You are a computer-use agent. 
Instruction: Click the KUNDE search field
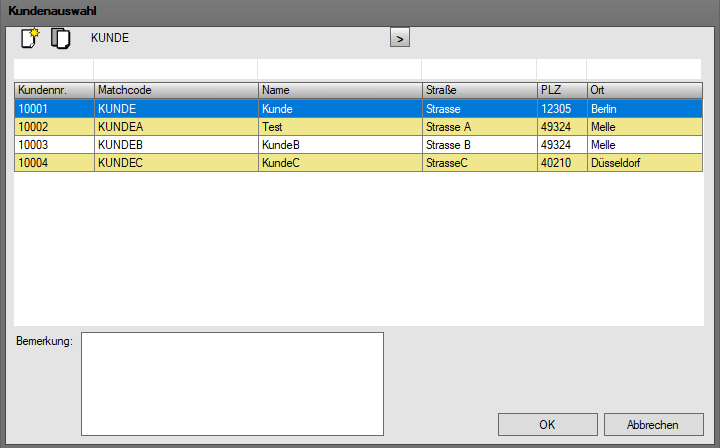tap(235, 38)
